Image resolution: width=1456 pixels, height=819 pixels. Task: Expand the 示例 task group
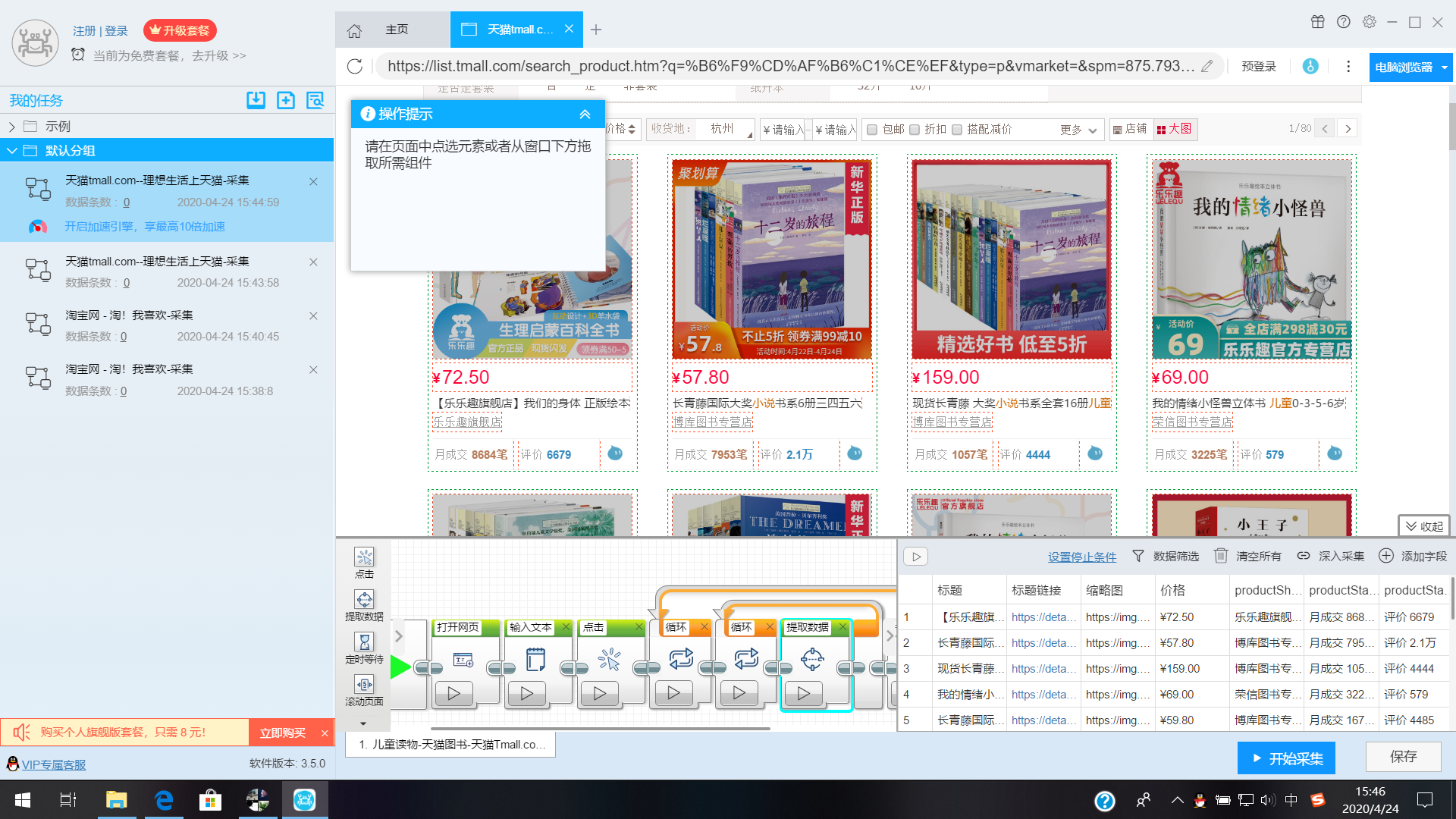[x=12, y=127]
